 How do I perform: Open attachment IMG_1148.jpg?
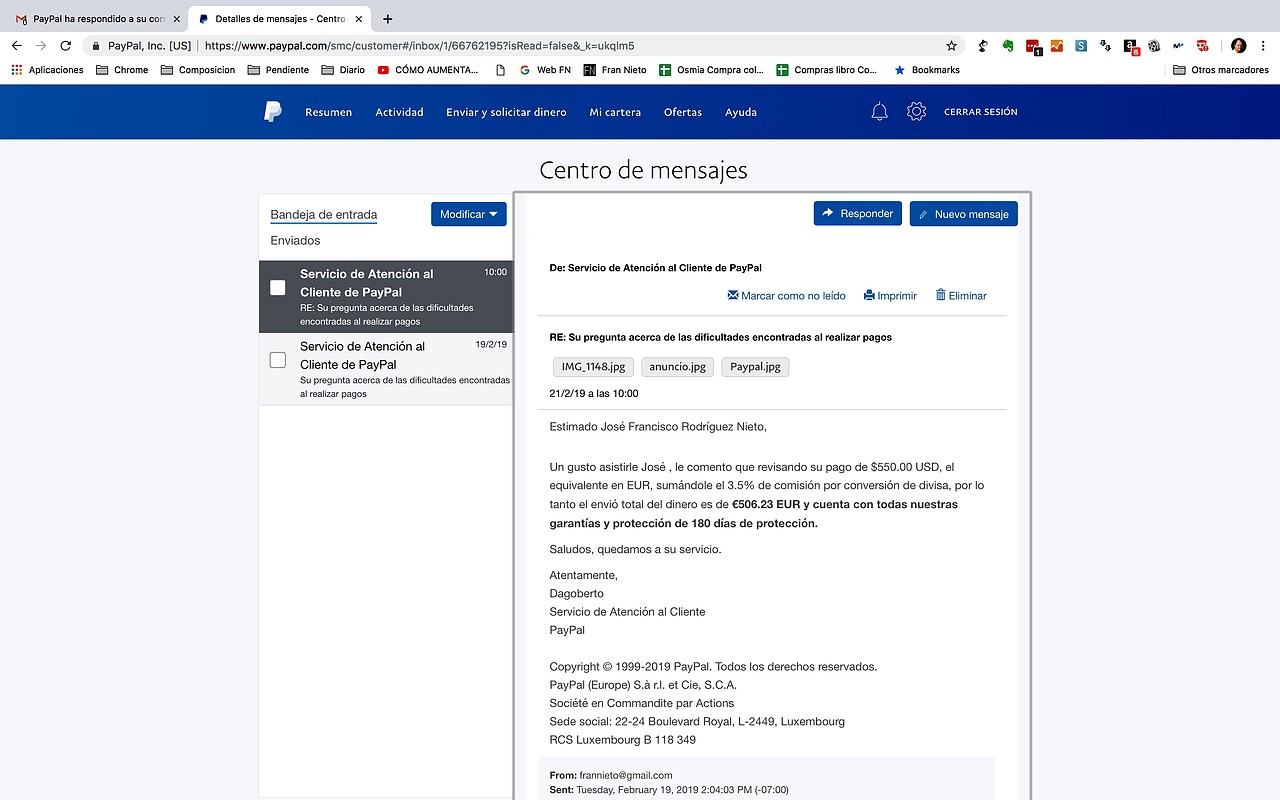pos(593,367)
